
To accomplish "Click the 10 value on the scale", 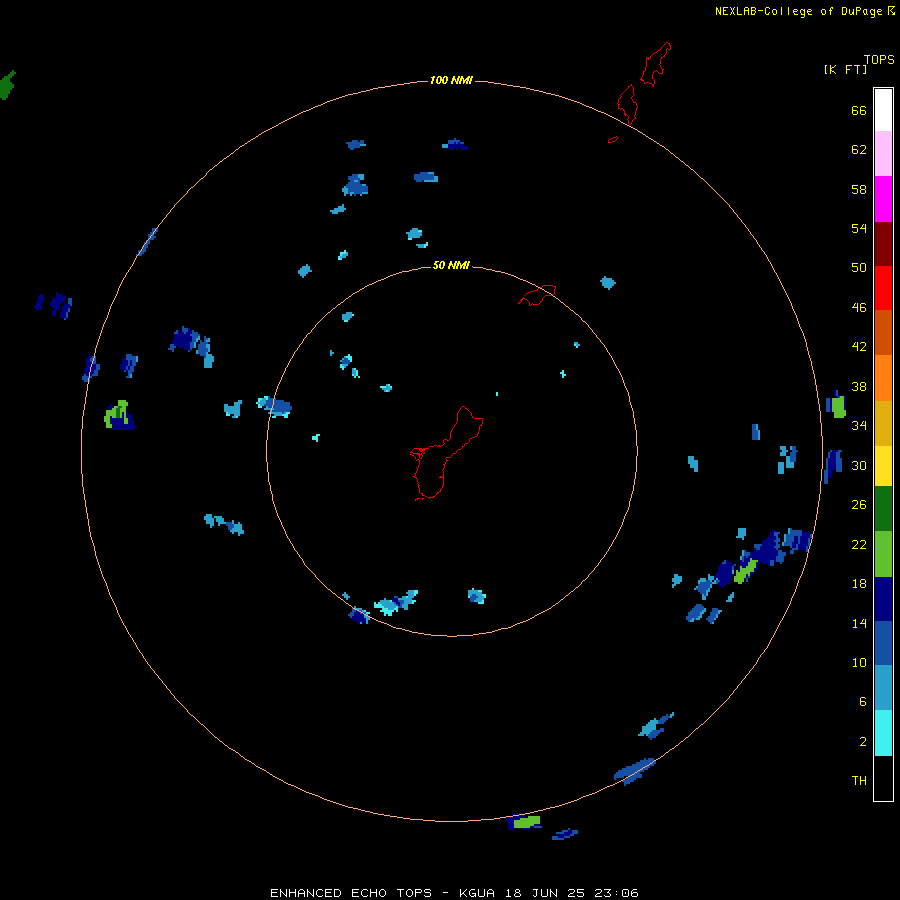I will (x=859, y=662).
